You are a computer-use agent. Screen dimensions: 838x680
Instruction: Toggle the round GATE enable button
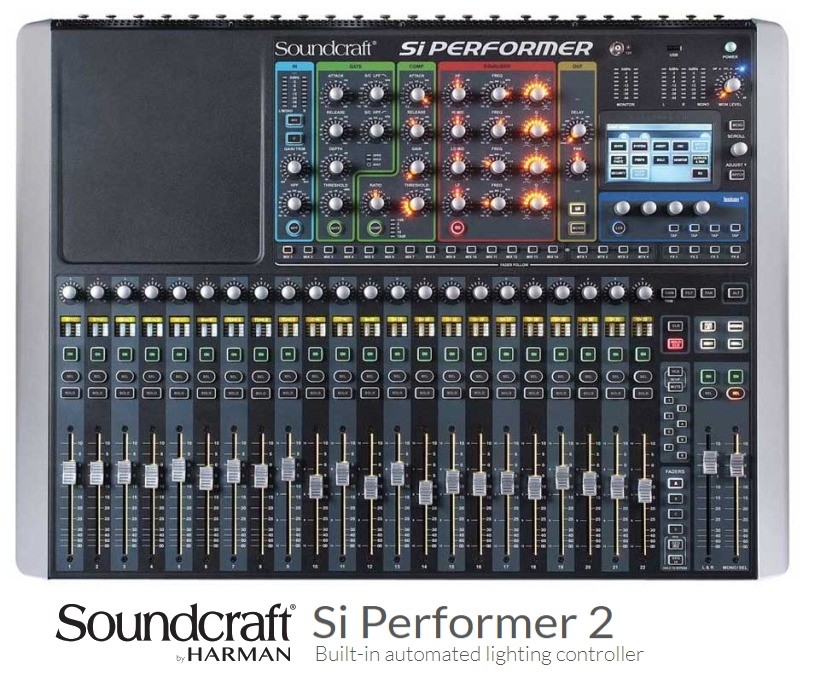(x=336, y=229)
